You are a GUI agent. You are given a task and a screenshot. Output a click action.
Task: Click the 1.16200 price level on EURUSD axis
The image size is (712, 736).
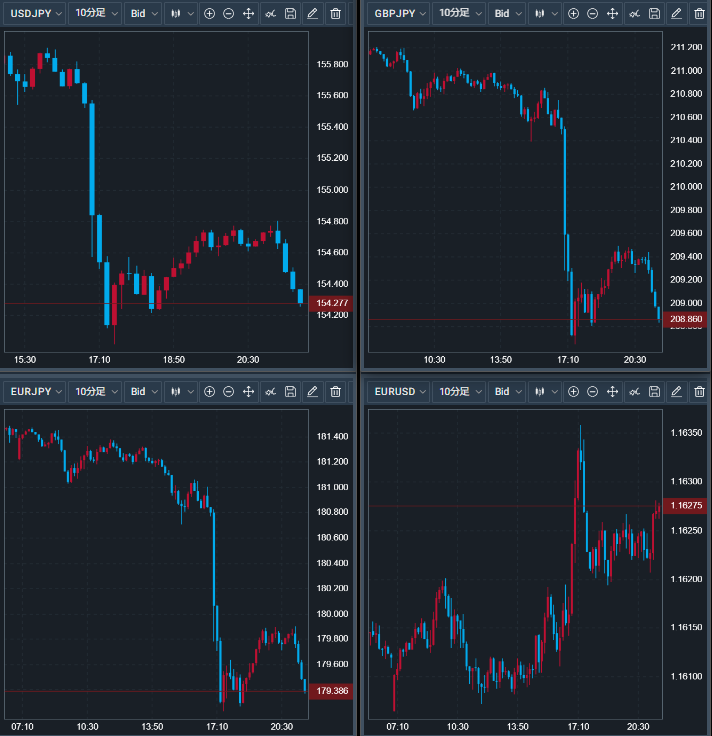pyautogui.click(x=686, y=579)
